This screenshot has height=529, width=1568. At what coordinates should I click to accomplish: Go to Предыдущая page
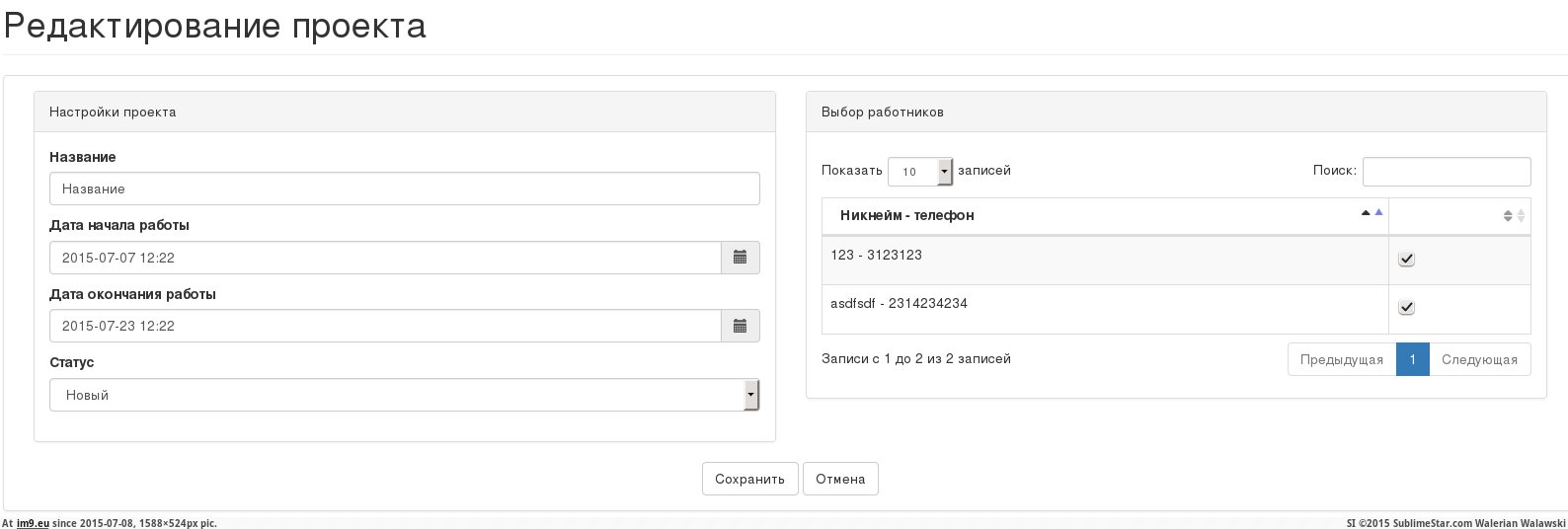pos(1341,359)
